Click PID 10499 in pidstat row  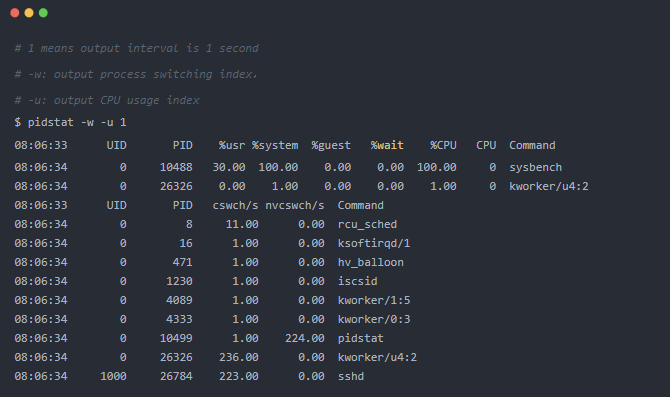(176, 338)
